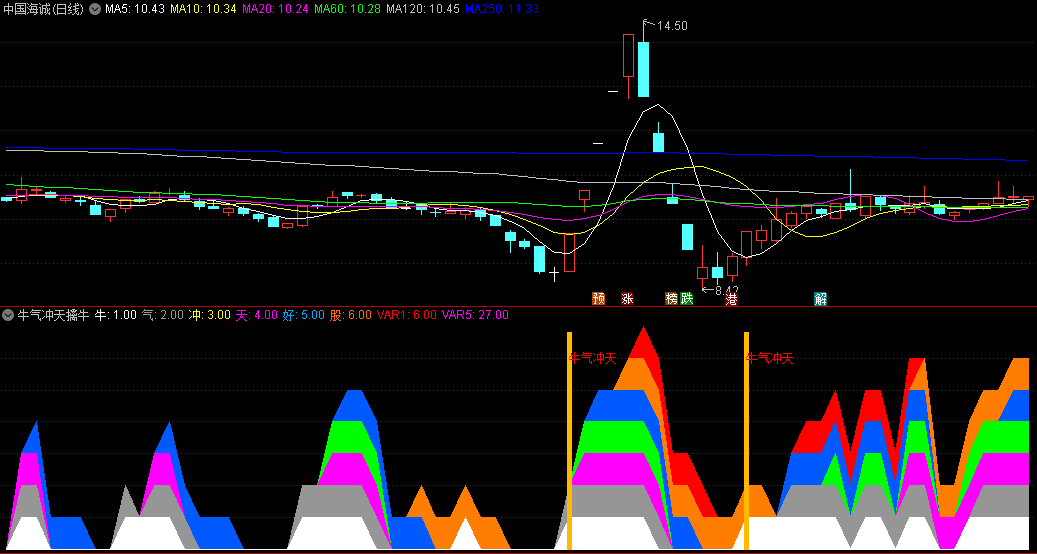This screenshot has height=554, width=1037.
Task: Click the second yellow vertical signal bar
Action: point(746,440)
